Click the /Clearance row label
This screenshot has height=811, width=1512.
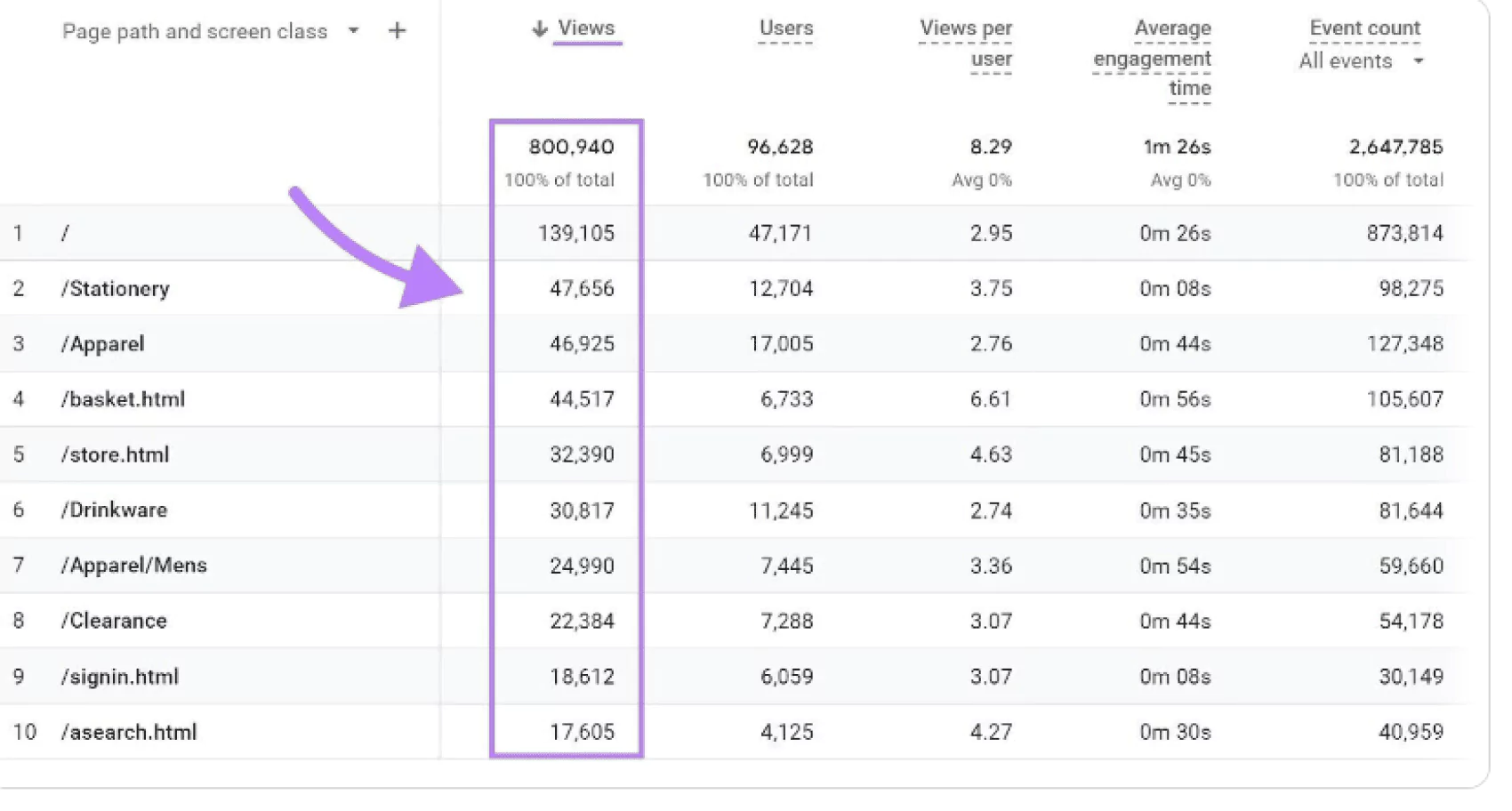point(114,620)
